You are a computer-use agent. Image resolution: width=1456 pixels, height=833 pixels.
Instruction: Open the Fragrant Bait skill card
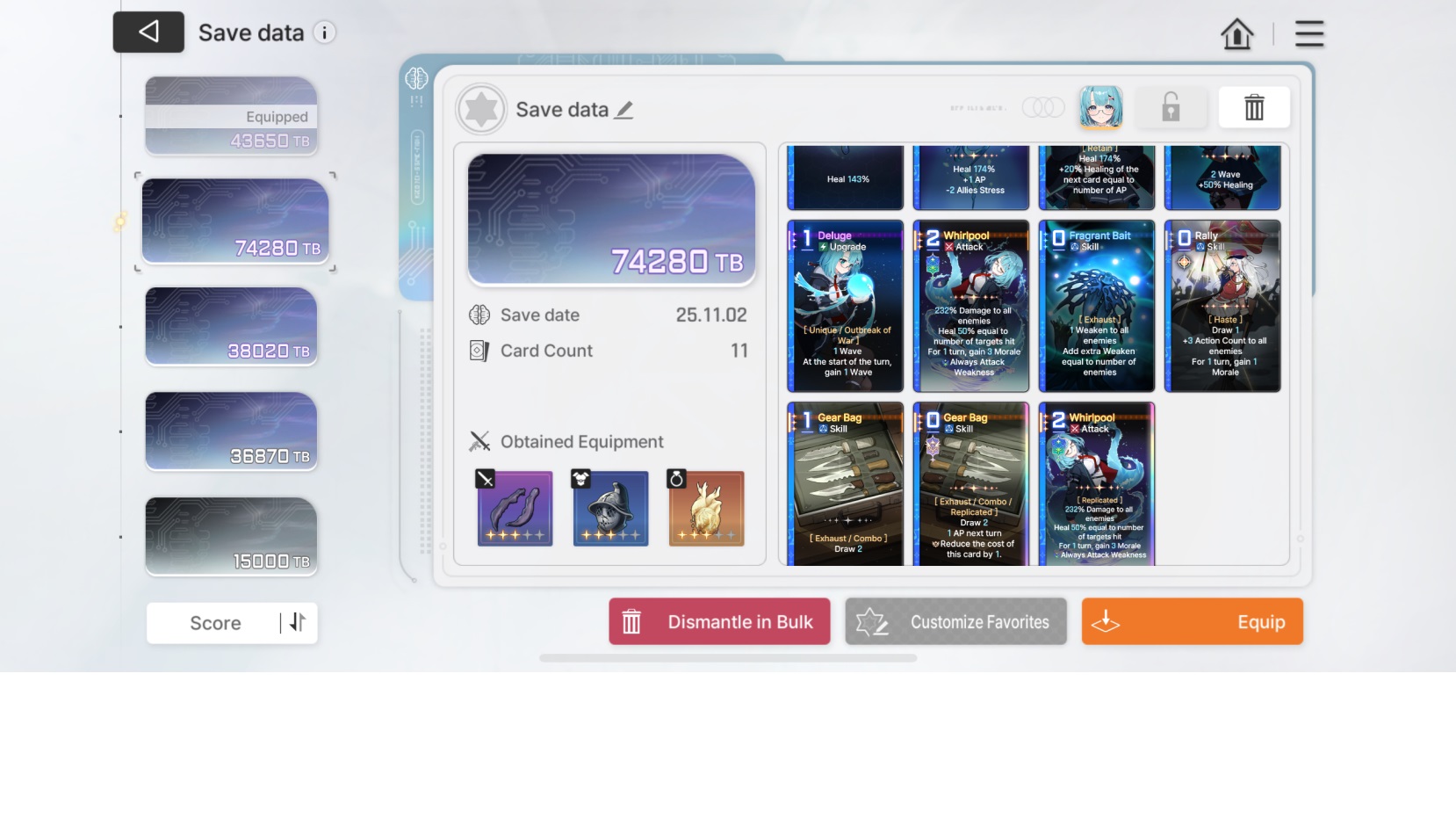tap(1097, 306)
